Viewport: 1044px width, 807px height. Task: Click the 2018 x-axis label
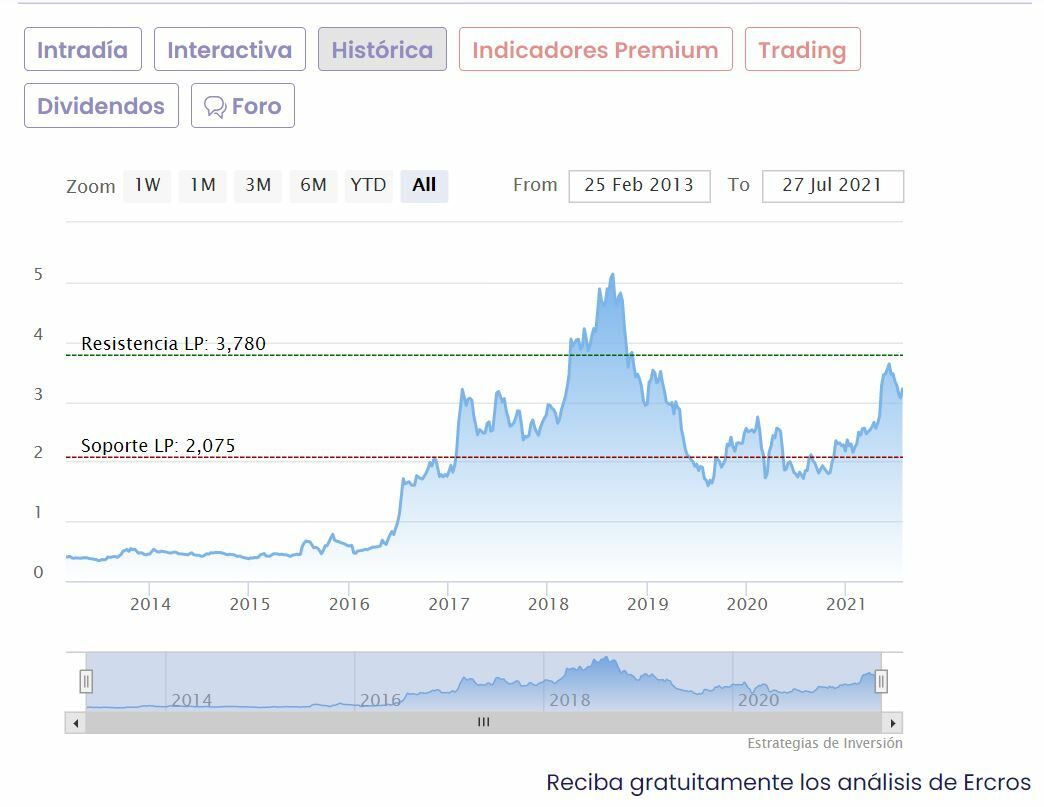[548, 604]
